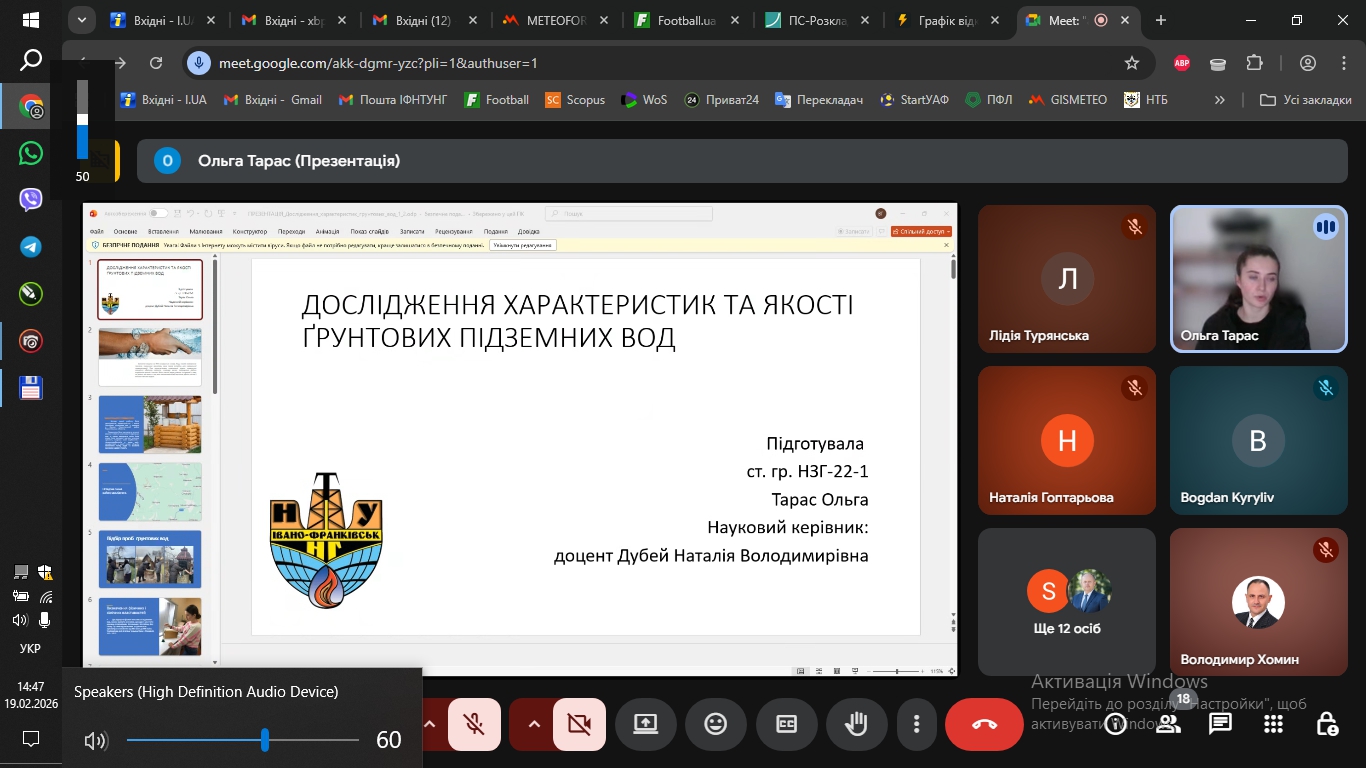
Task: Raise your hand in the meeting
Action: tap(856, 722)
